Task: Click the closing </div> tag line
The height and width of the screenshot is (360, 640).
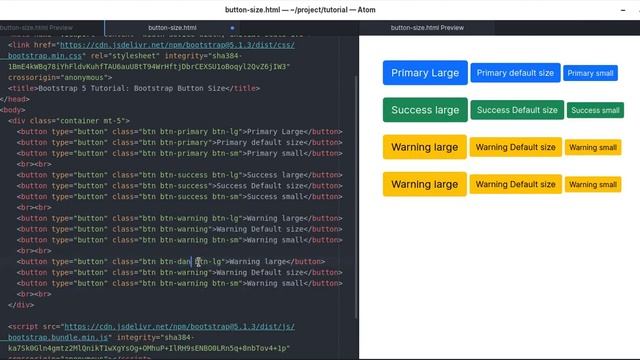Action: pyautogui.click(x=21, y=305)
